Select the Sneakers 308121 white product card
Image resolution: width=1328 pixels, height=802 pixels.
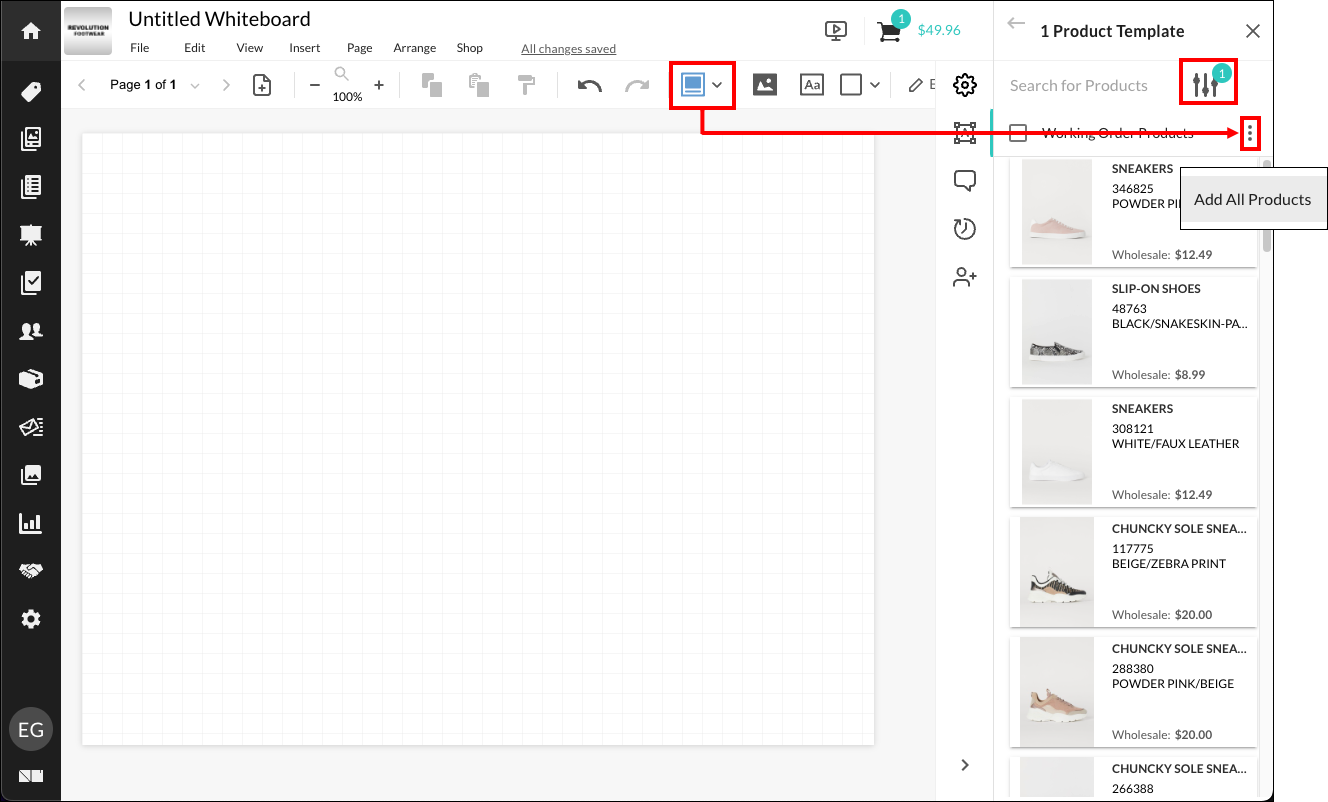coord(1133,452)
